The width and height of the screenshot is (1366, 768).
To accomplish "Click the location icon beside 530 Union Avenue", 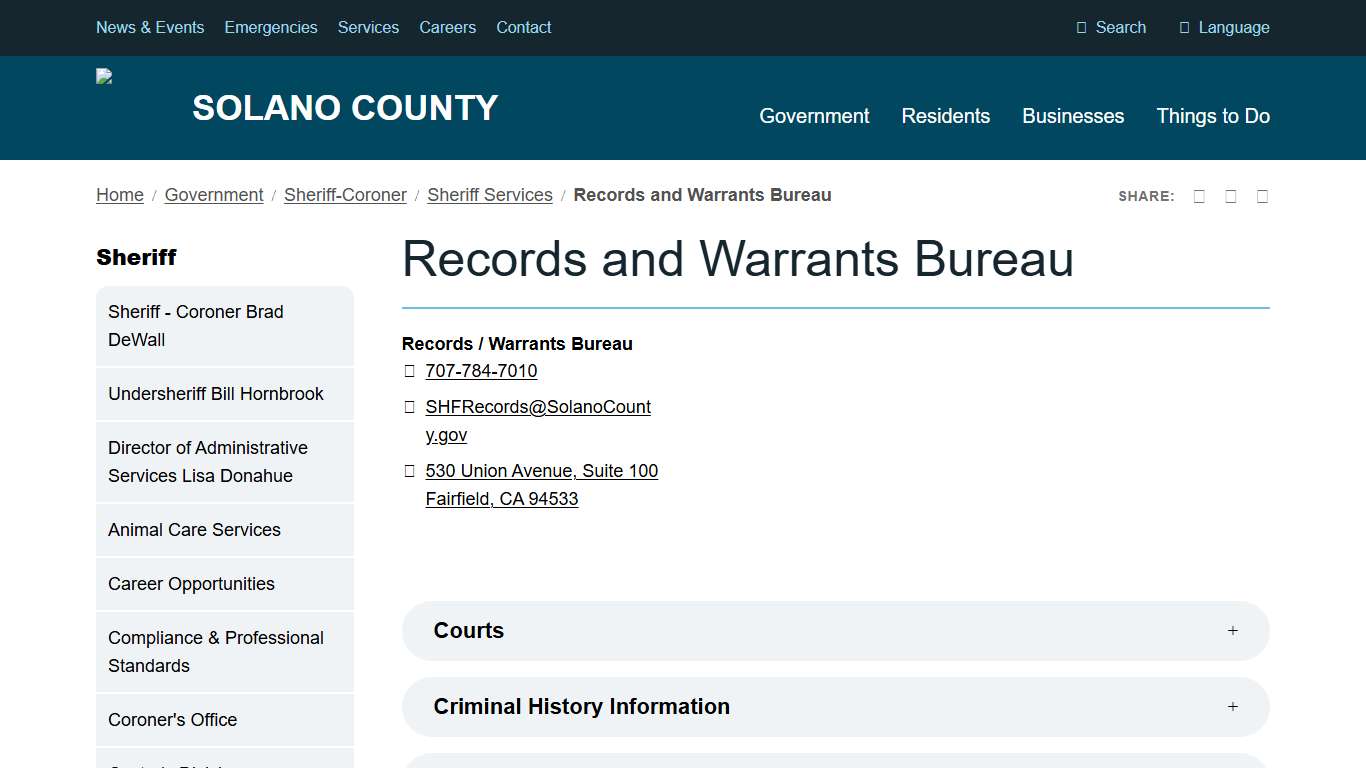I will [409, 470].
